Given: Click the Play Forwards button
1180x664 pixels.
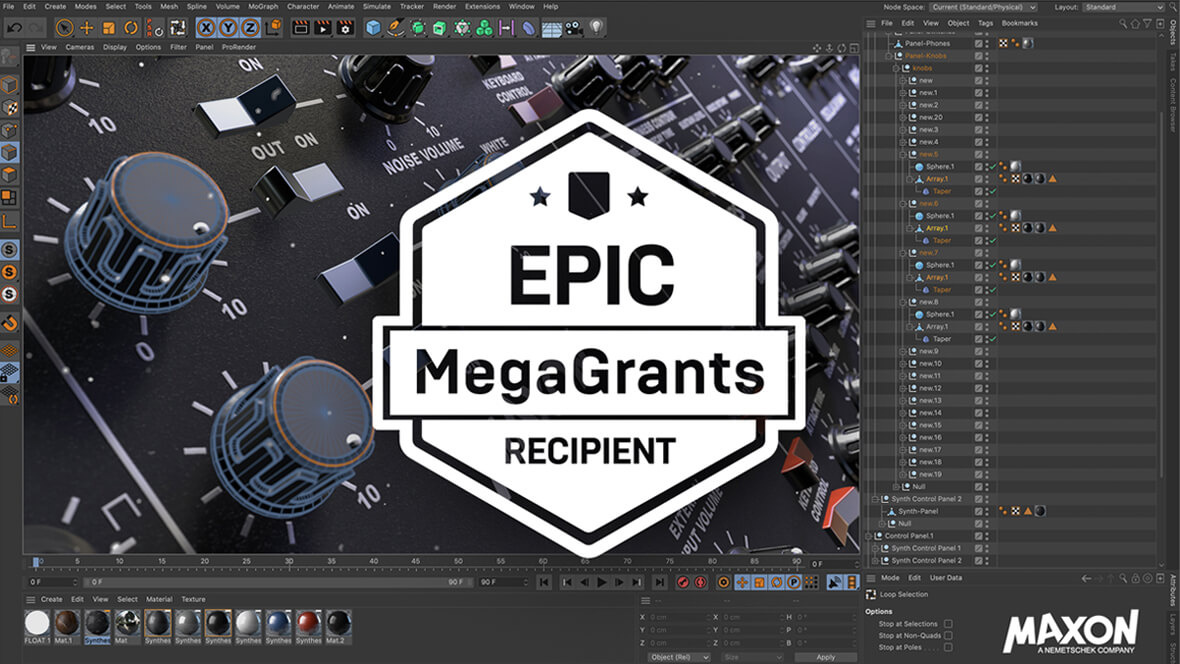Looking at the screenshot, I should [x=602, y=582].
